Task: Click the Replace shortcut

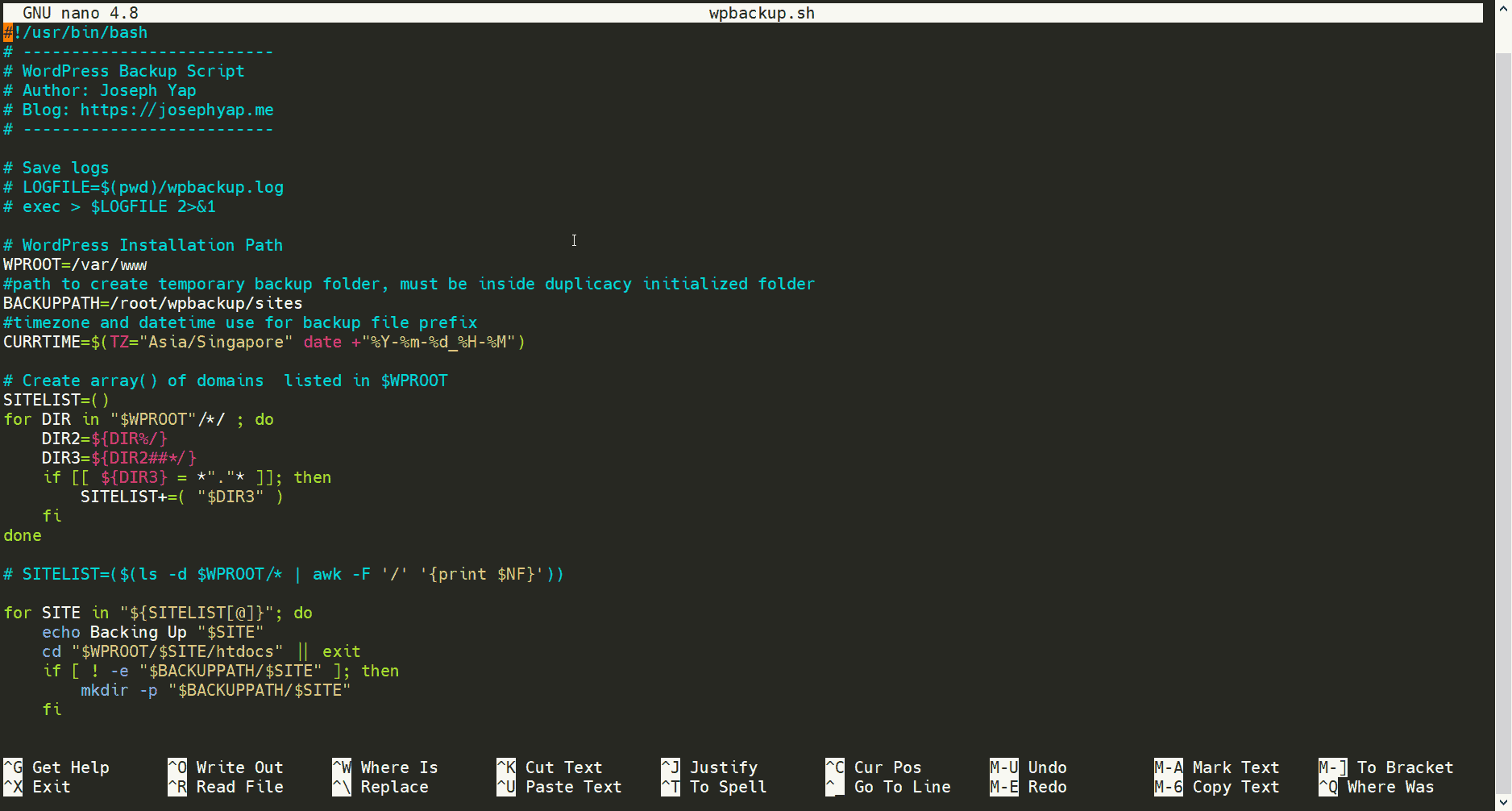Action: [394, 787]
